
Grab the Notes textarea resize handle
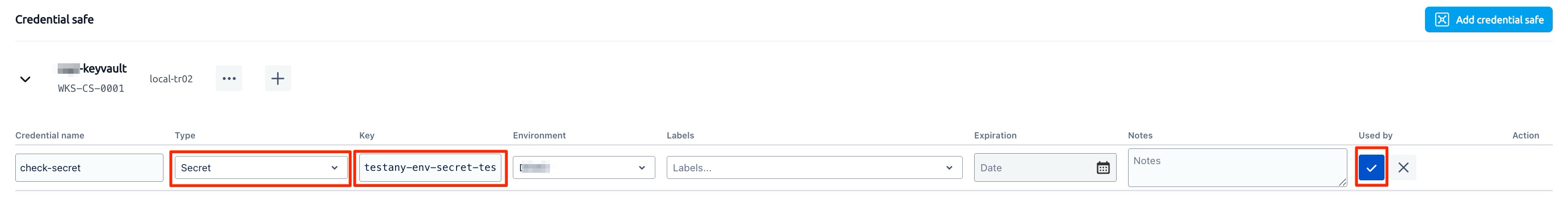point(1342,183)
